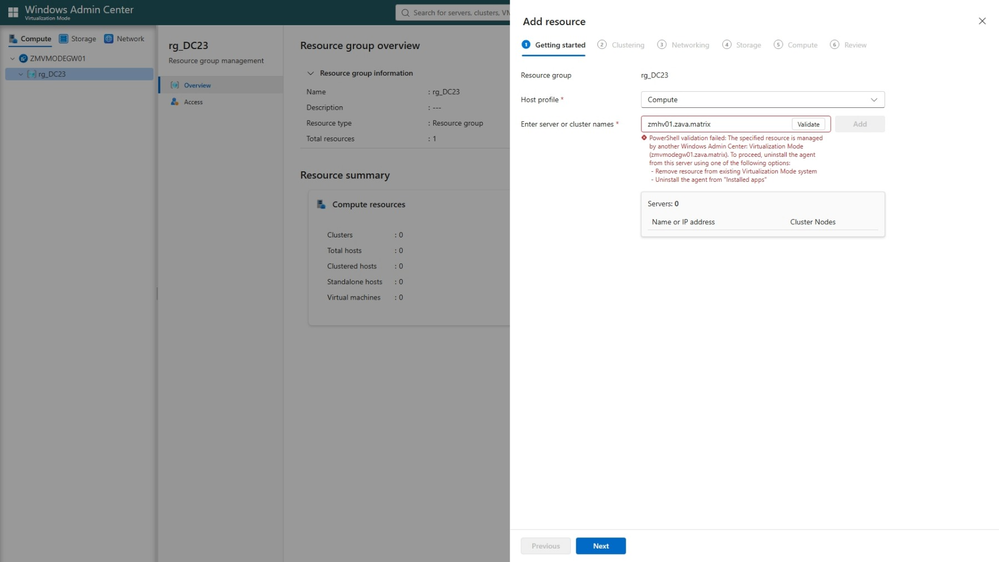Select the Compute step in wizard
Image resolution: width=999 pixels, height=562 pixels.
pyautogui.click(x=796, y=45)
